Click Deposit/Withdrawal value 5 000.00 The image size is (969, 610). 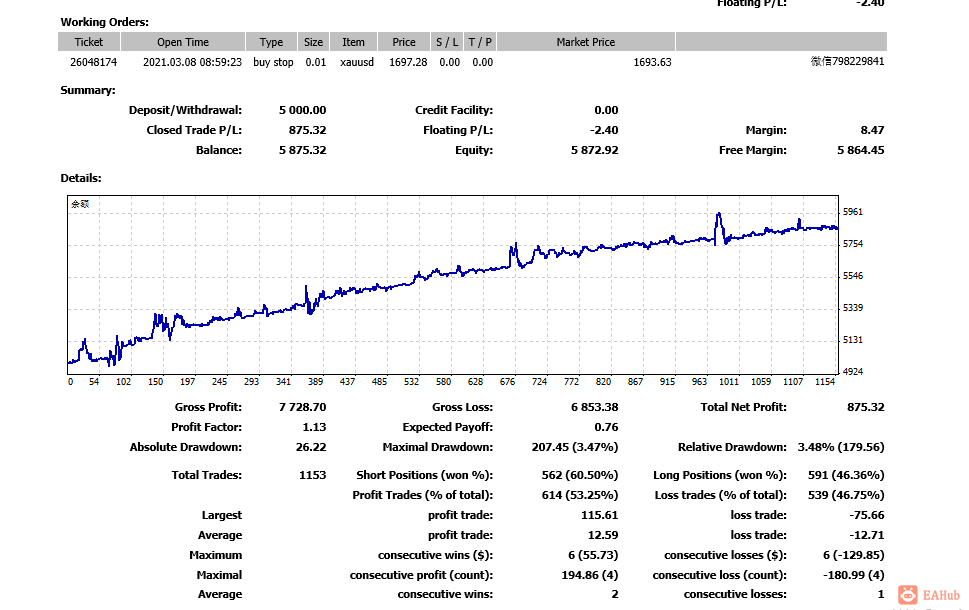point(302,110)
